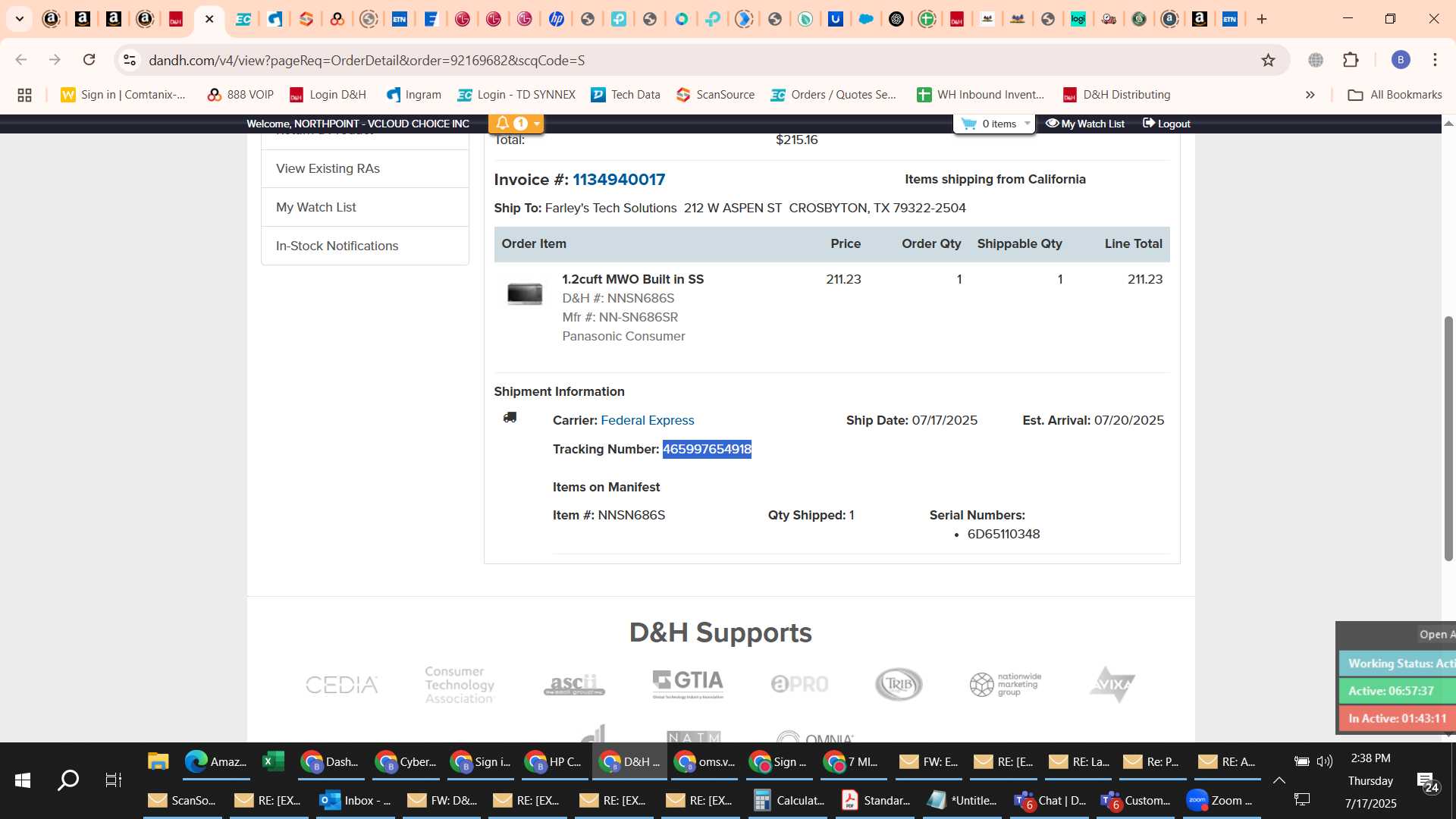The width and height of the screenshot is (1456, 819).
Task: Open Task View on the taskbar
Action: (x=113, y=780)
